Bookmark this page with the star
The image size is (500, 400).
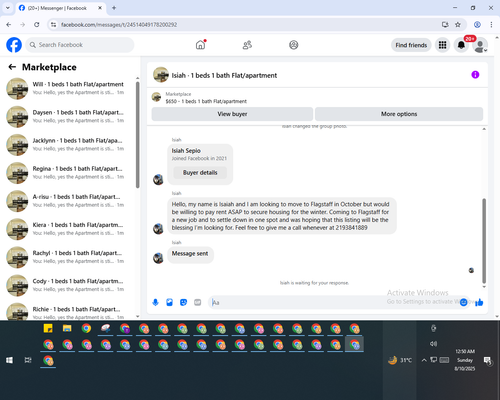click(x=458, y=25)
